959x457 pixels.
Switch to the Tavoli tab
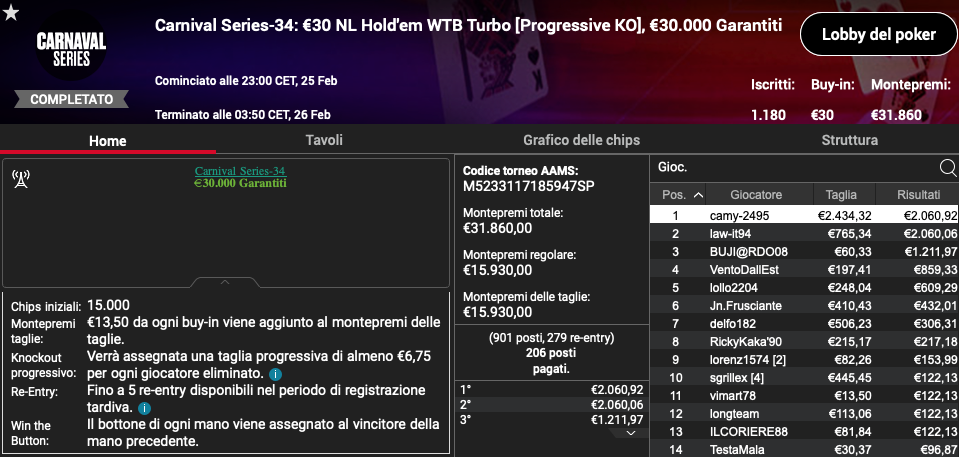click(324, 140)
